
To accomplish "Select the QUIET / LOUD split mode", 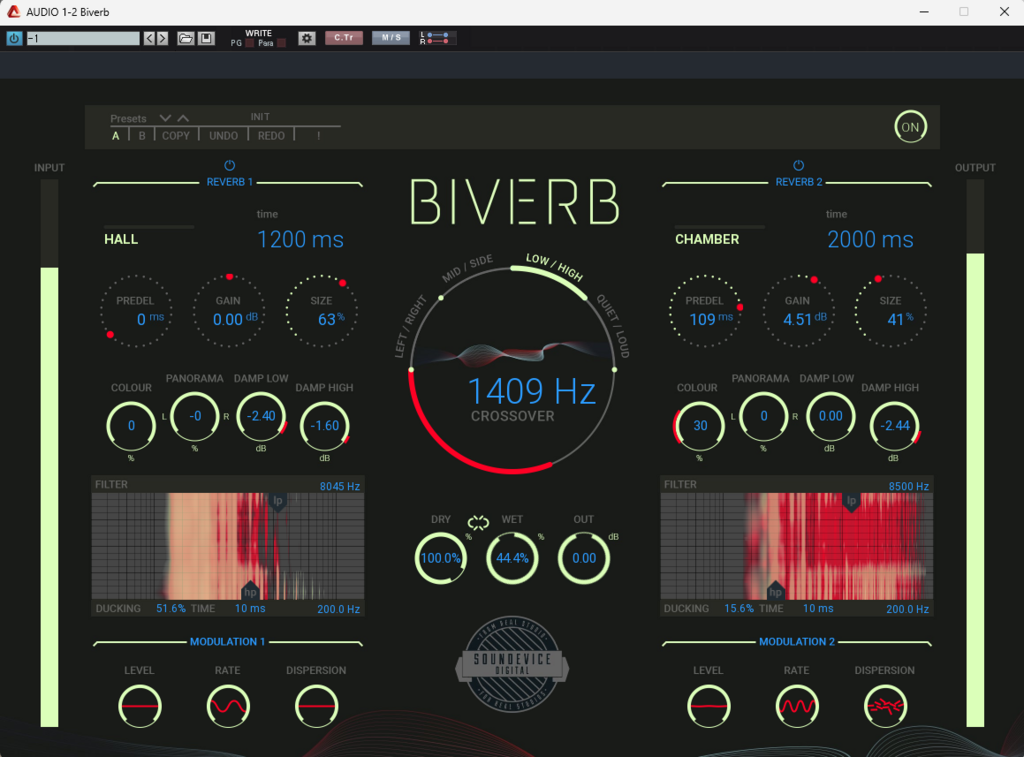I will (613, 326).
